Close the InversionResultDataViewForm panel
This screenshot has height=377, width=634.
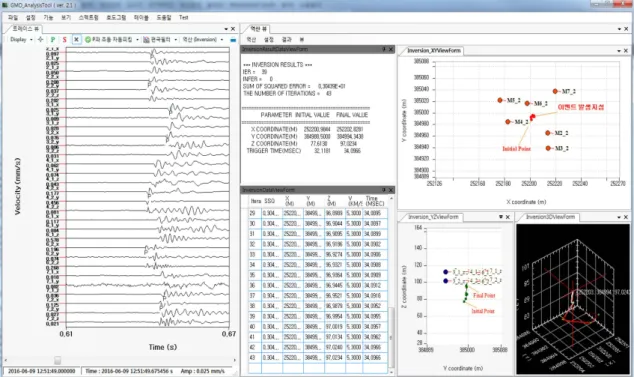point(391,49)
